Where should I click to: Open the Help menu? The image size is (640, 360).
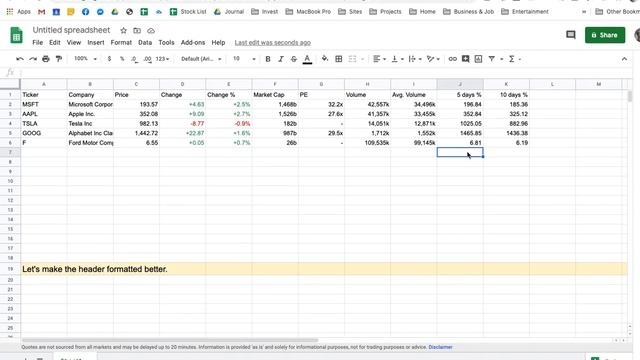(218, 42)
